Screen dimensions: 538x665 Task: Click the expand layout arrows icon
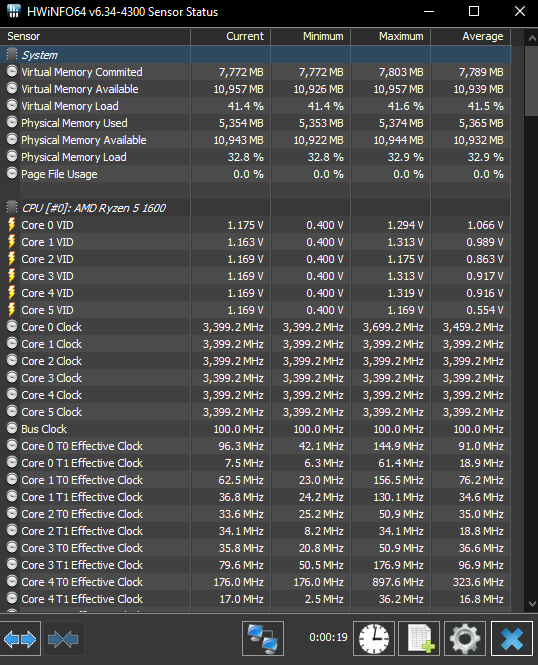point(20,639)
